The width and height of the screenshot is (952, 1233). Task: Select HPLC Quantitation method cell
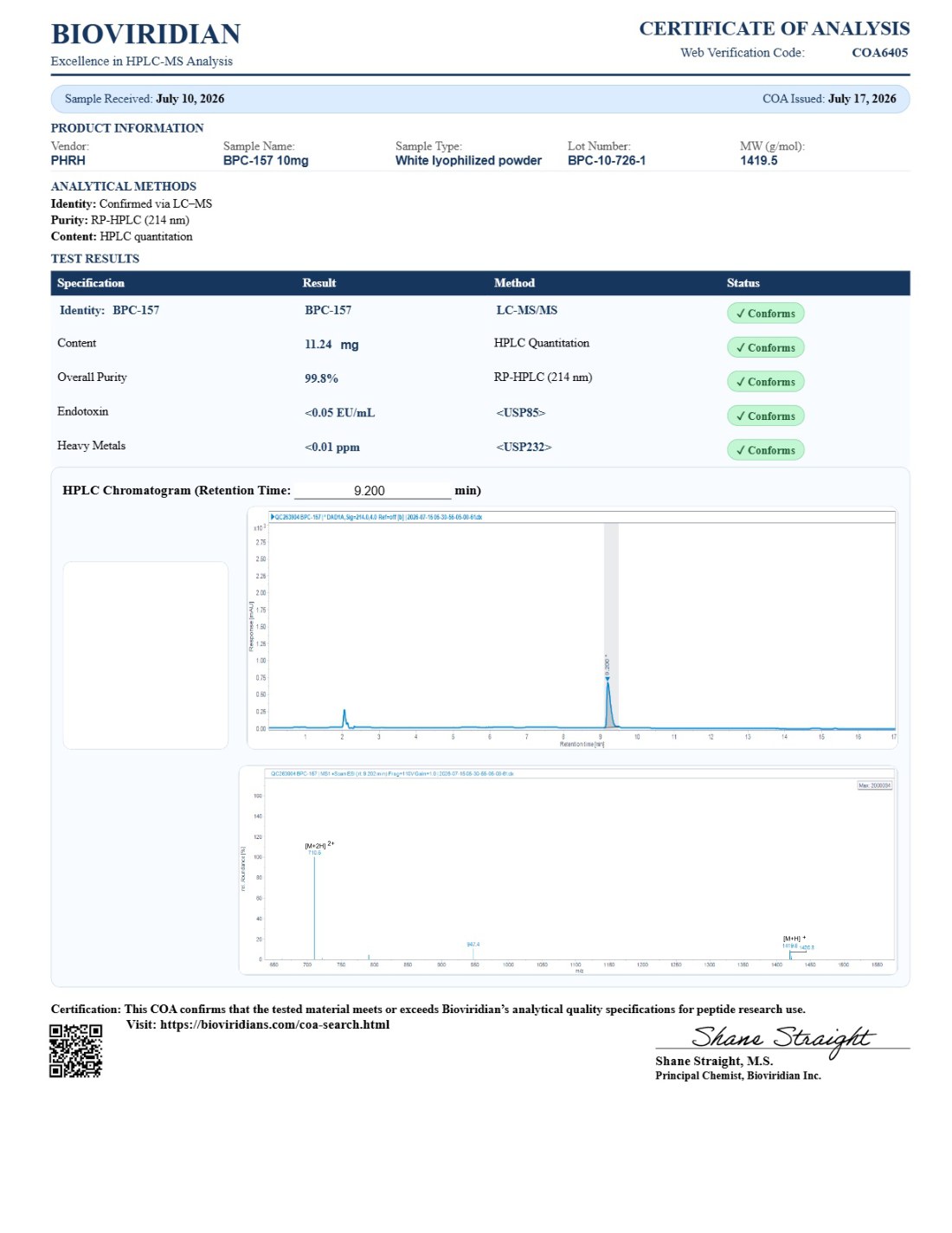(x=542, y=343)
